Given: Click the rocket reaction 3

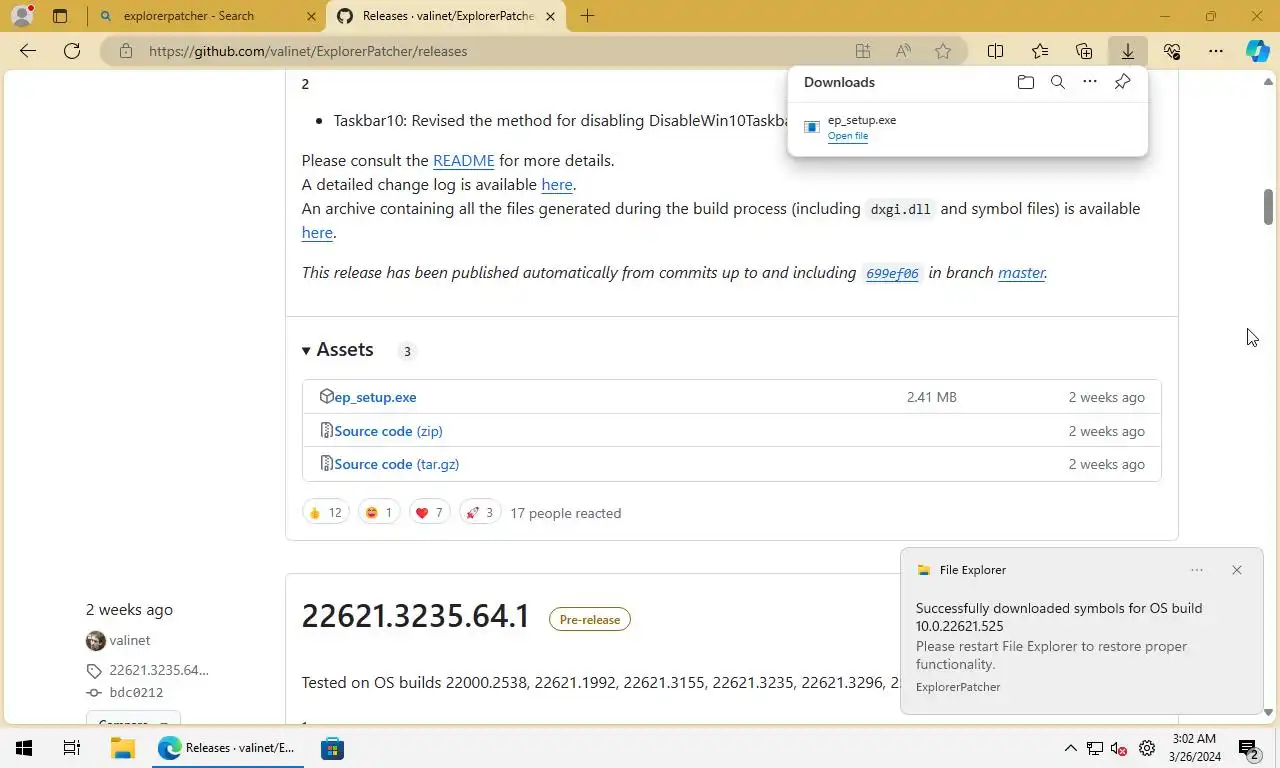Looking at the screenshot, I should tap(479, 513).
